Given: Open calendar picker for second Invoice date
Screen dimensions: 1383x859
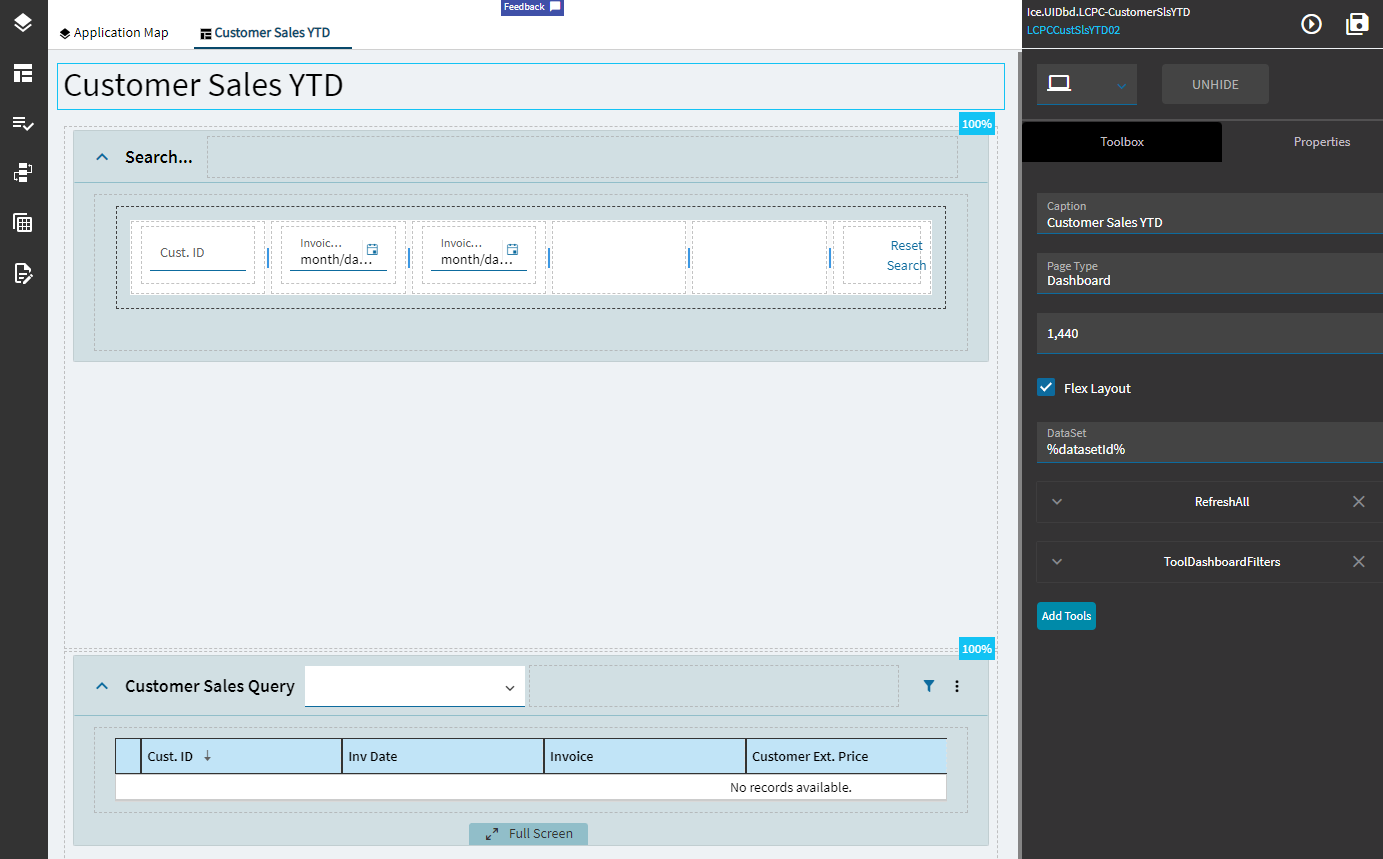Looking at the screenshot, I should pyautogui.click(x=512, y=250).
